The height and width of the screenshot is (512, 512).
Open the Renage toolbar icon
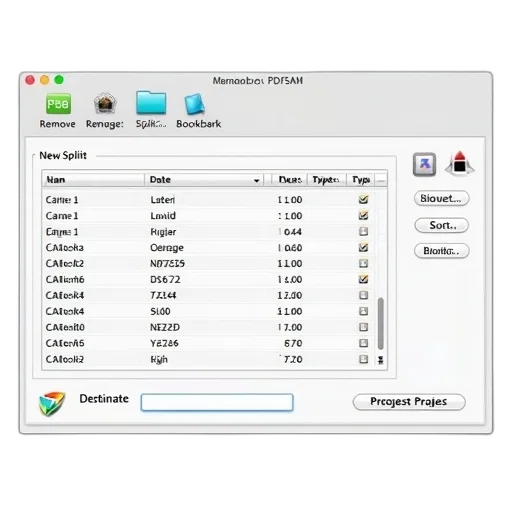tap(105, 103)
